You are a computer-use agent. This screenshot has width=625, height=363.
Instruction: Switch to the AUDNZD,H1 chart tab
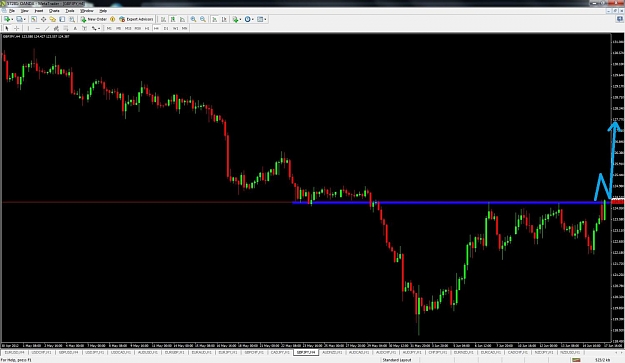point(332,352)
